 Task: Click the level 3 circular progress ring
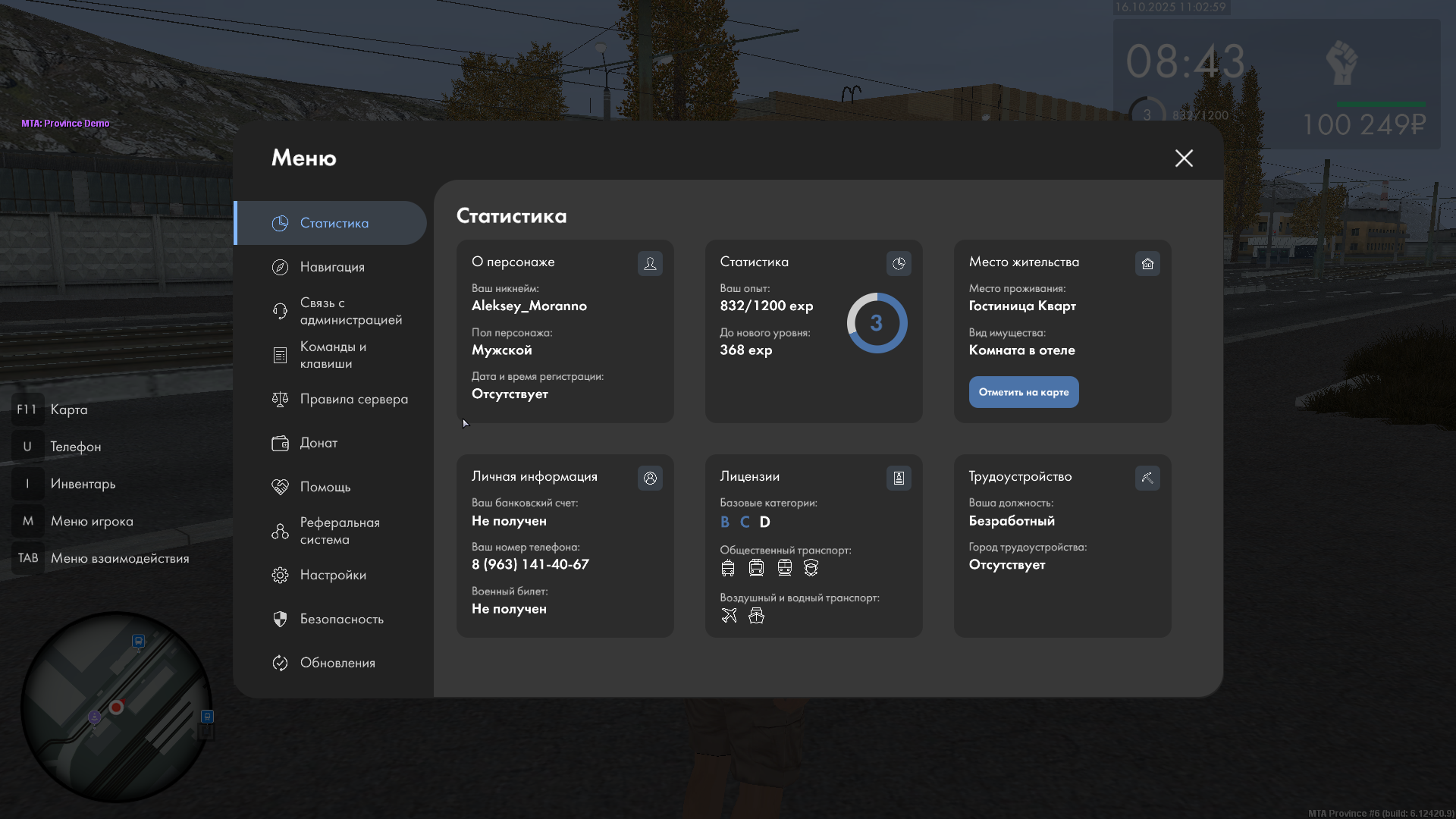coord(877,323)
